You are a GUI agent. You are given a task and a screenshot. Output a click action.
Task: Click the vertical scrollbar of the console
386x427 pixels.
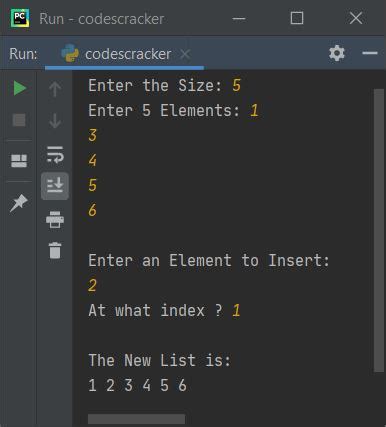coord(379,230)
